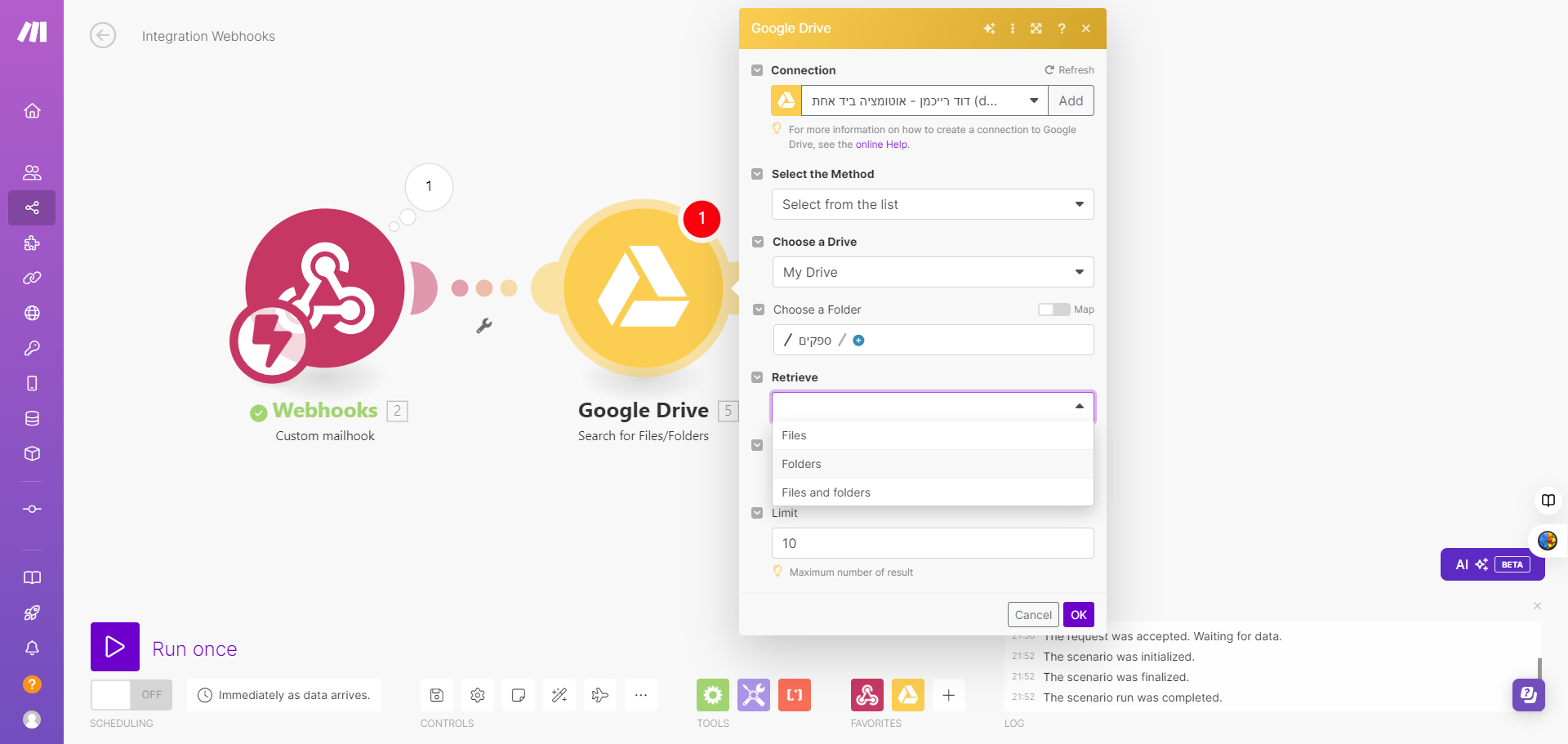Open Connections link icon in sidebar
The width and height of the screenshot is (1568, 744).
(32, 278)
